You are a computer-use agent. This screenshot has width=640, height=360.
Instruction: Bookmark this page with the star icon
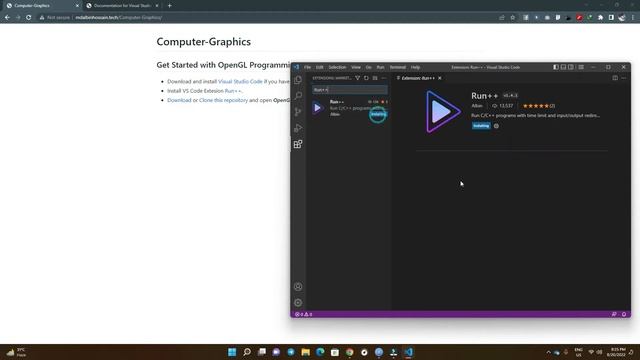513,18
